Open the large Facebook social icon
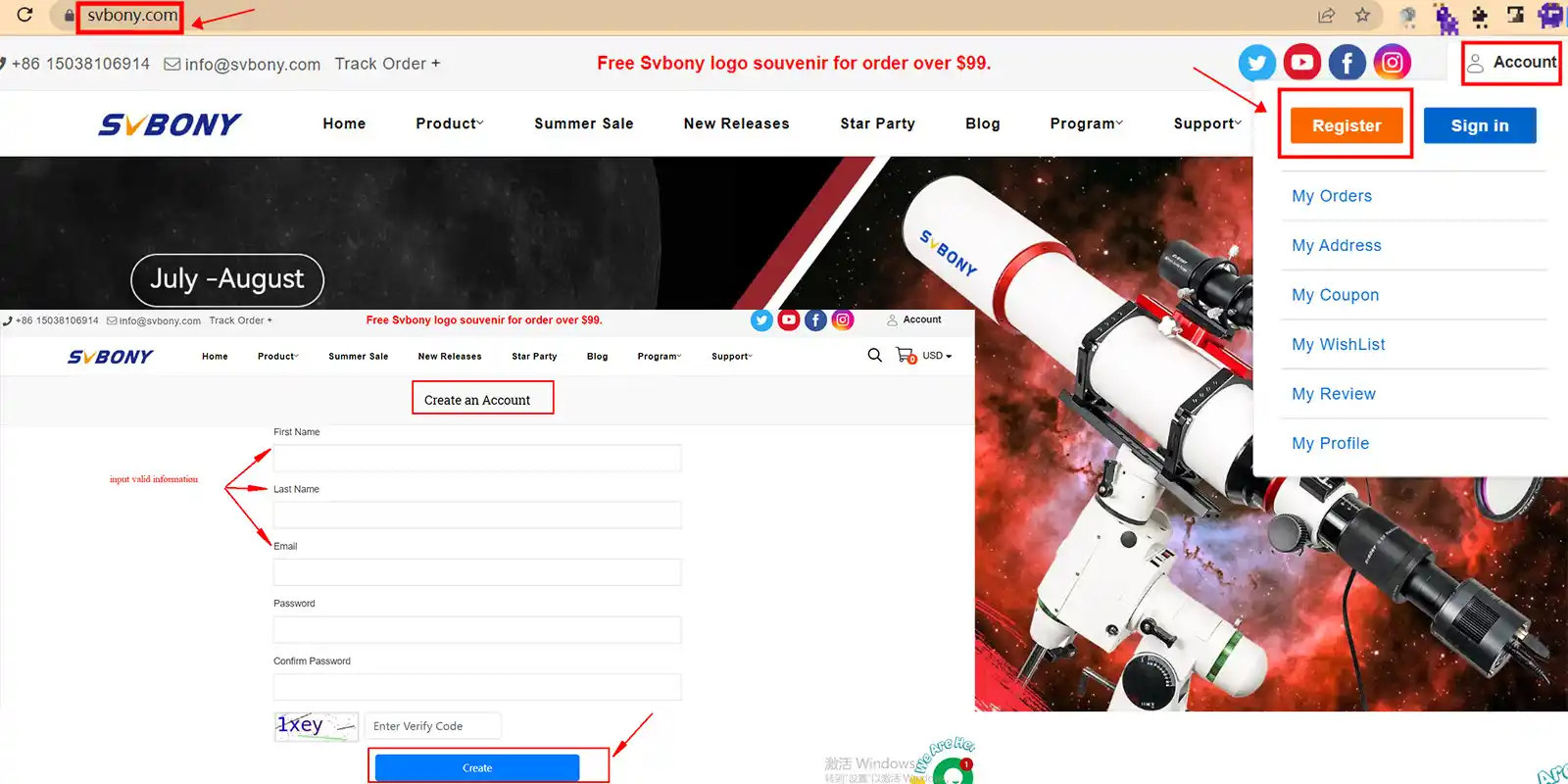 pyautogui.click(x=1347, y=63)
